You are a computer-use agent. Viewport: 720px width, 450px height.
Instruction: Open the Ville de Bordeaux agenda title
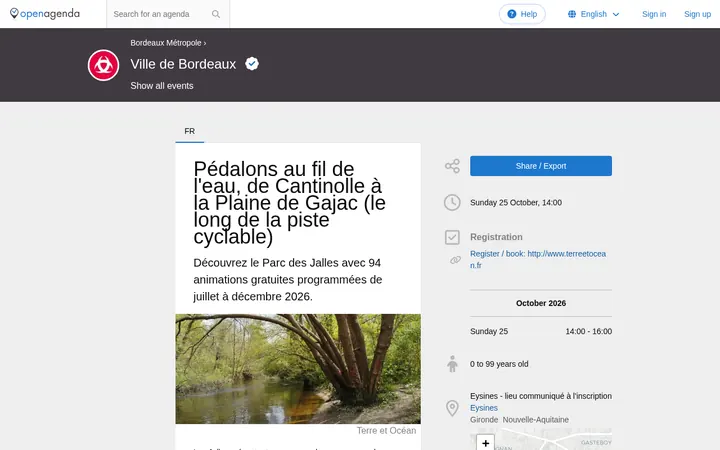(183, 64)
